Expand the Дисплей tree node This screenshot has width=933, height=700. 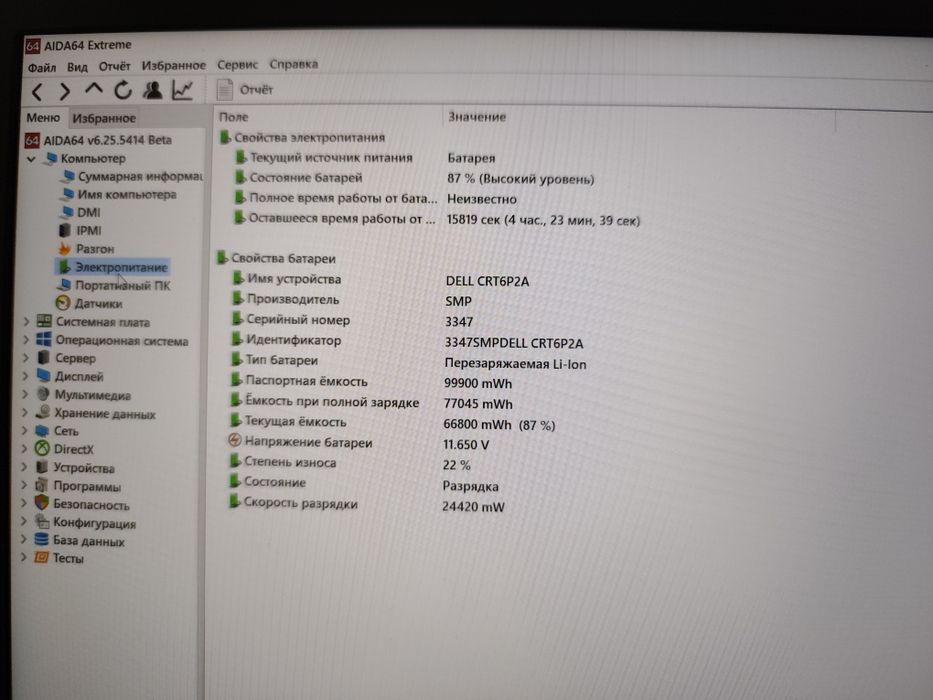(26, 376)
